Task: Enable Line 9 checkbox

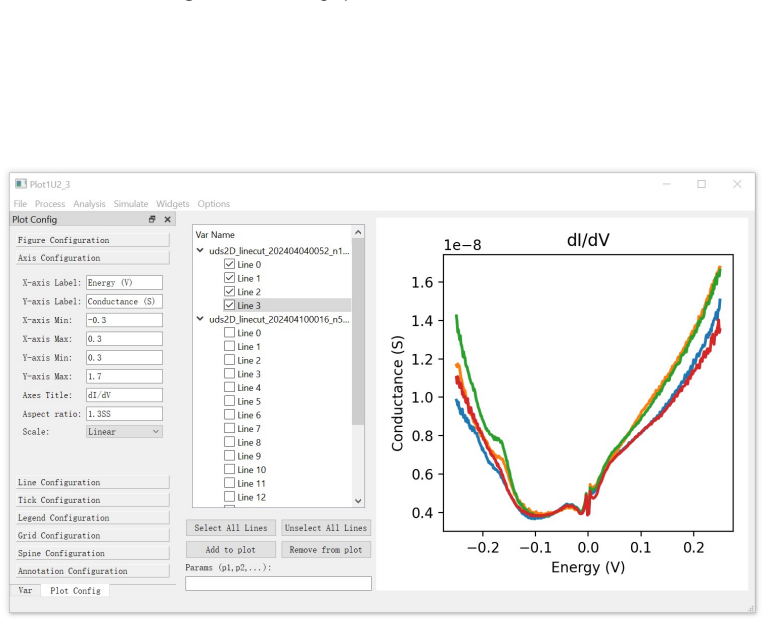Action: pos(229,455)
